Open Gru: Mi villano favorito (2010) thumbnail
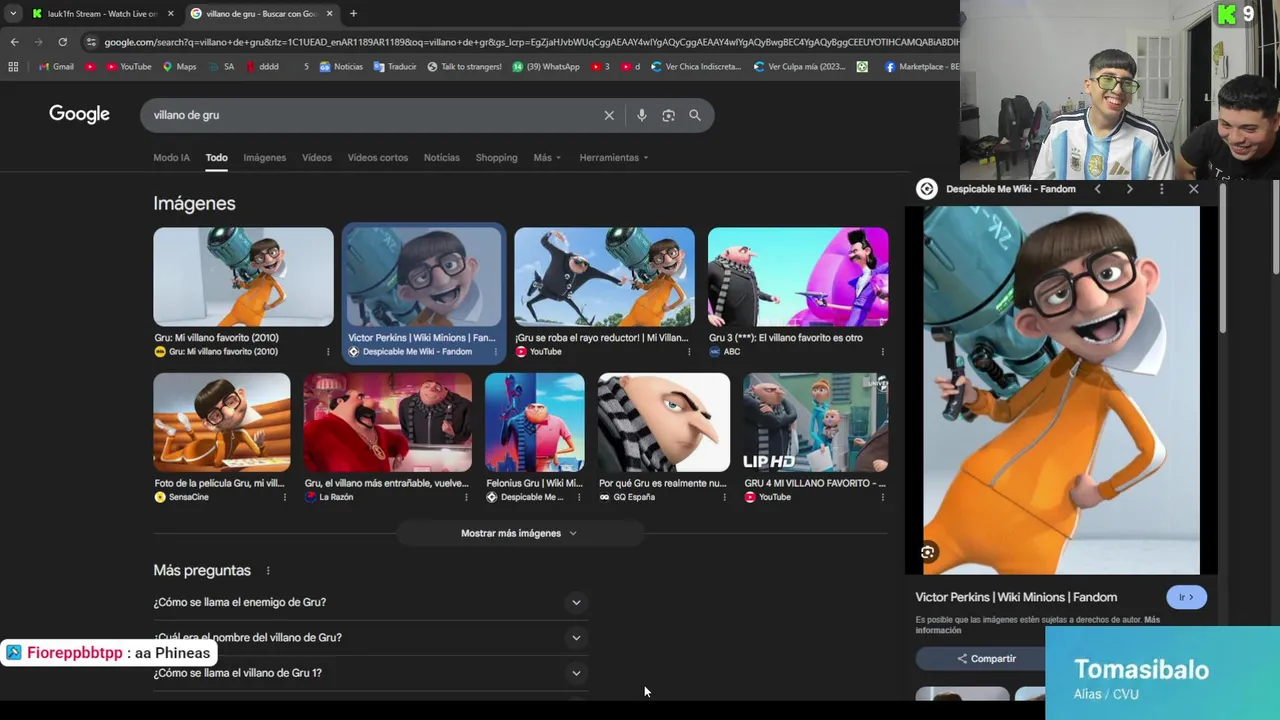 point(243,277)
